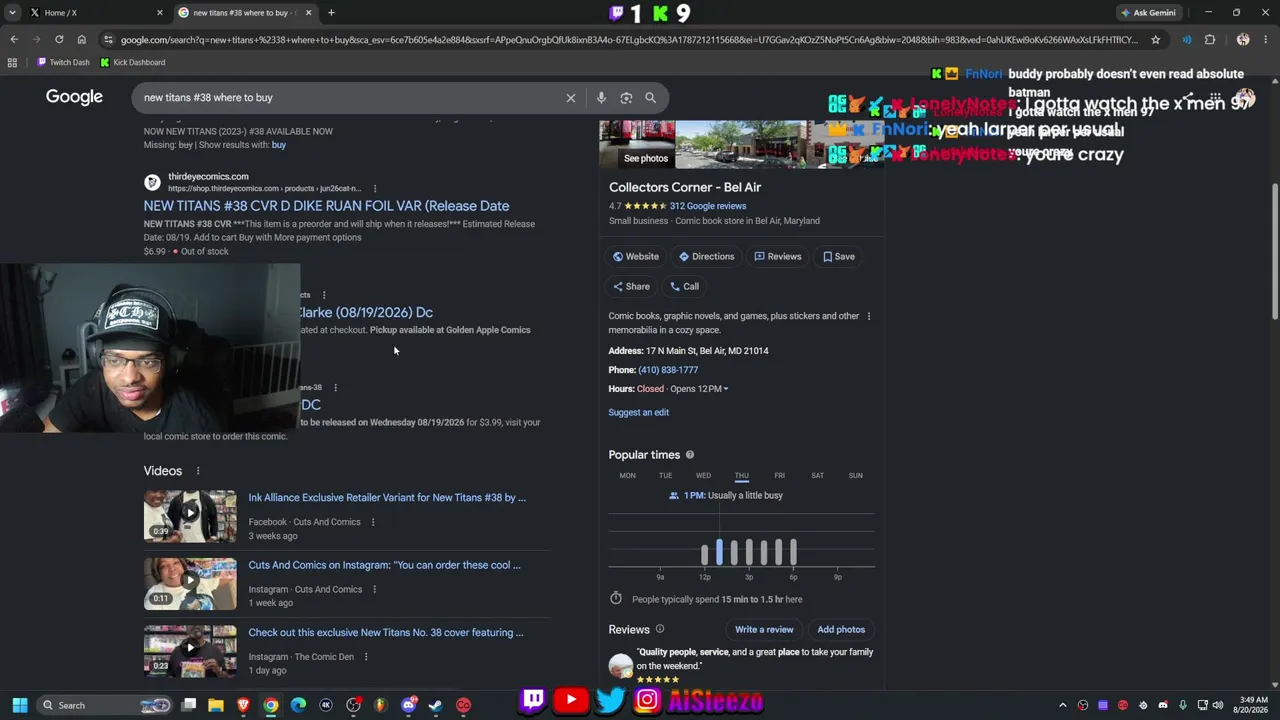
Task: Open the bookmarks bar apps grid
Action: [12, 62]
